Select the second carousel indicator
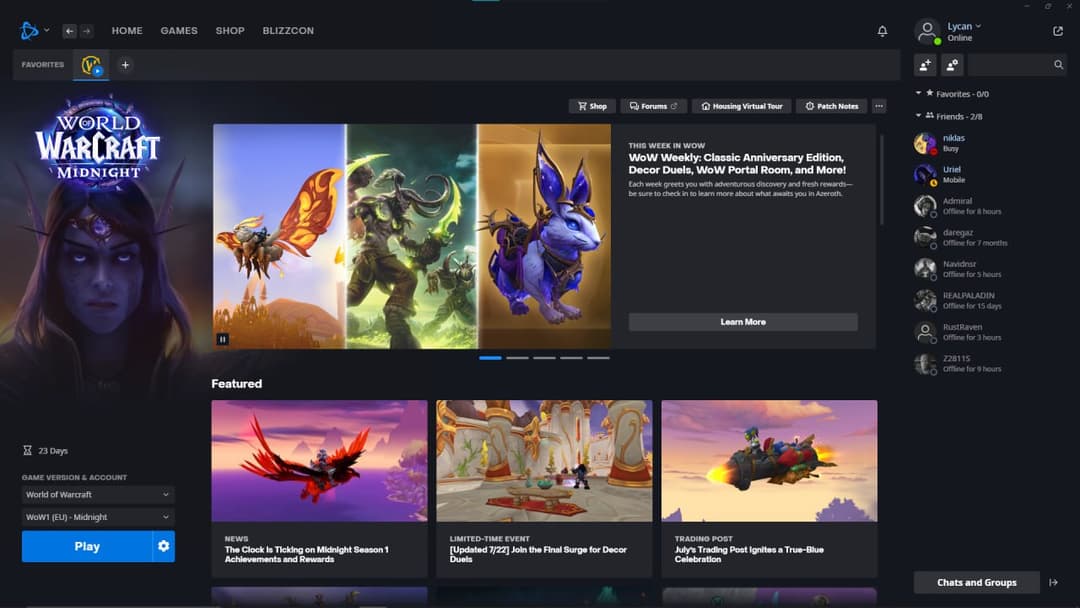 pos(517,358)
